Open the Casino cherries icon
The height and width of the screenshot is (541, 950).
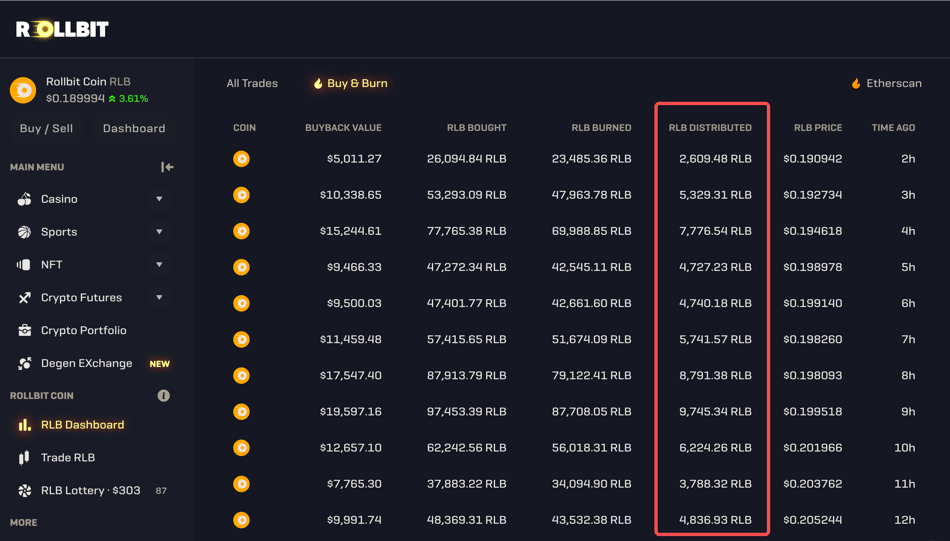click(x=24, y=199)
